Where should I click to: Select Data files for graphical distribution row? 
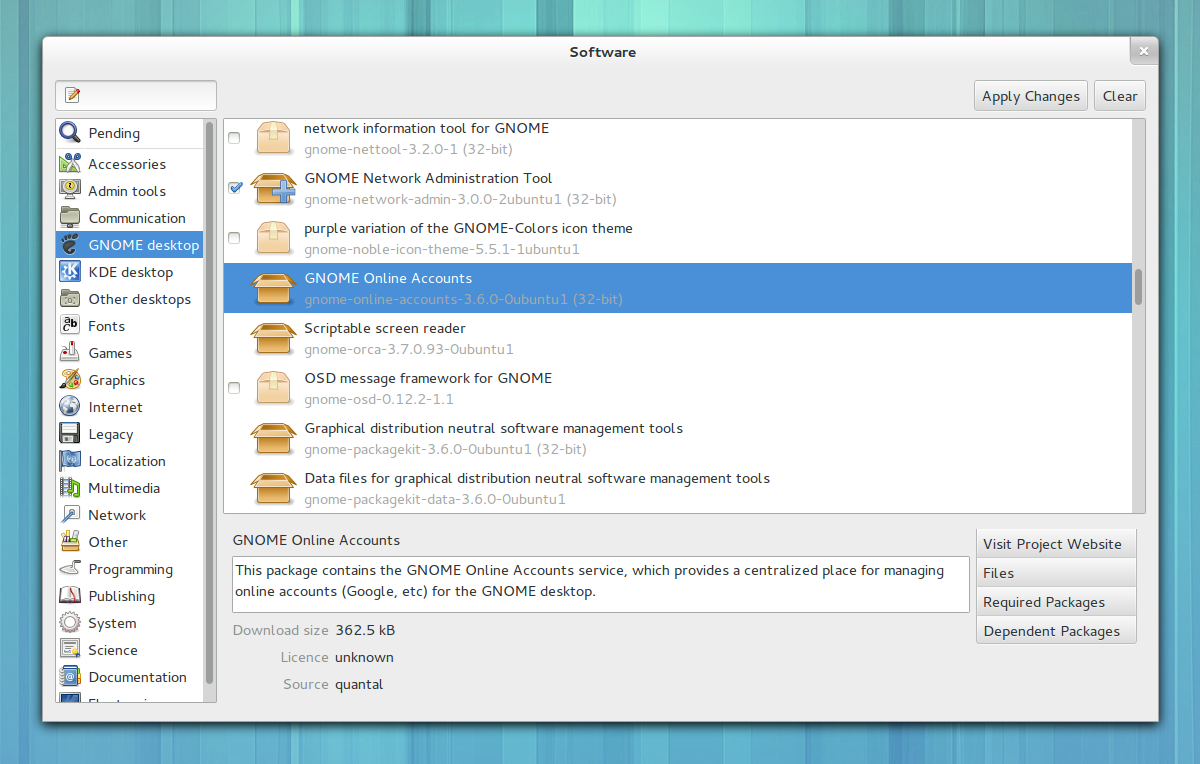tap(678, 488)
